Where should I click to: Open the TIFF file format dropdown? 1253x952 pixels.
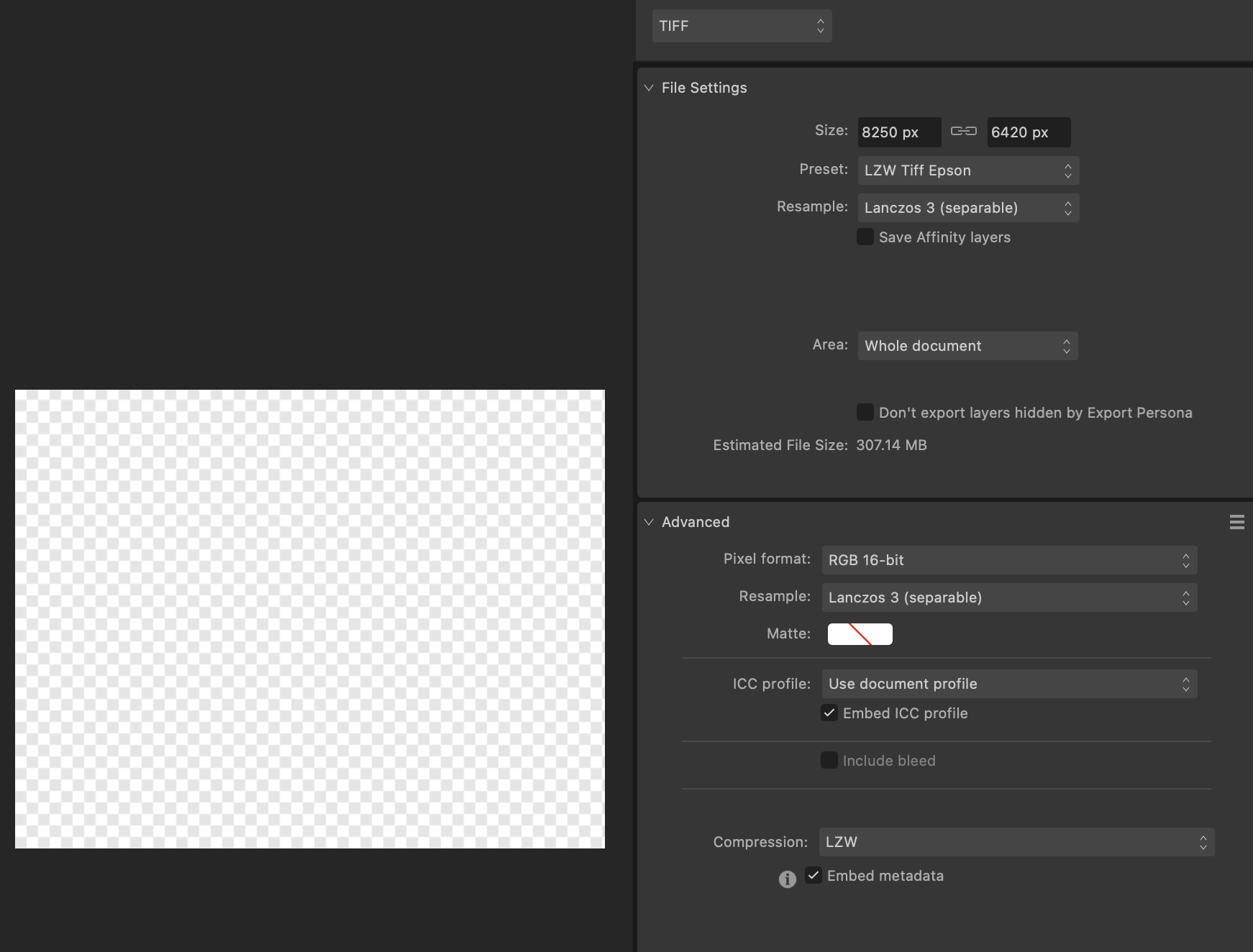(x=742, y=26)
